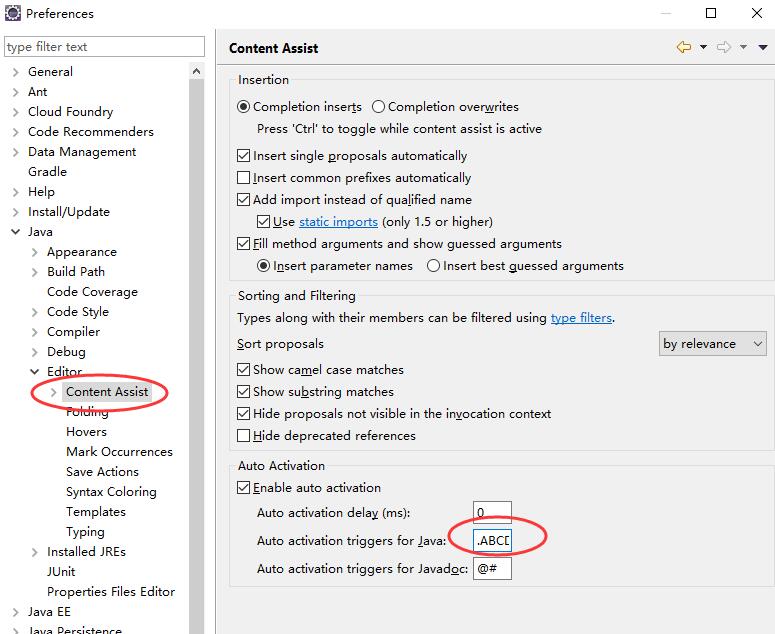Image resolution: width=775 pixels, height=634 pixels.
Task: Open the Content Assist view menu triangle
Action: [x=763, y=47]
